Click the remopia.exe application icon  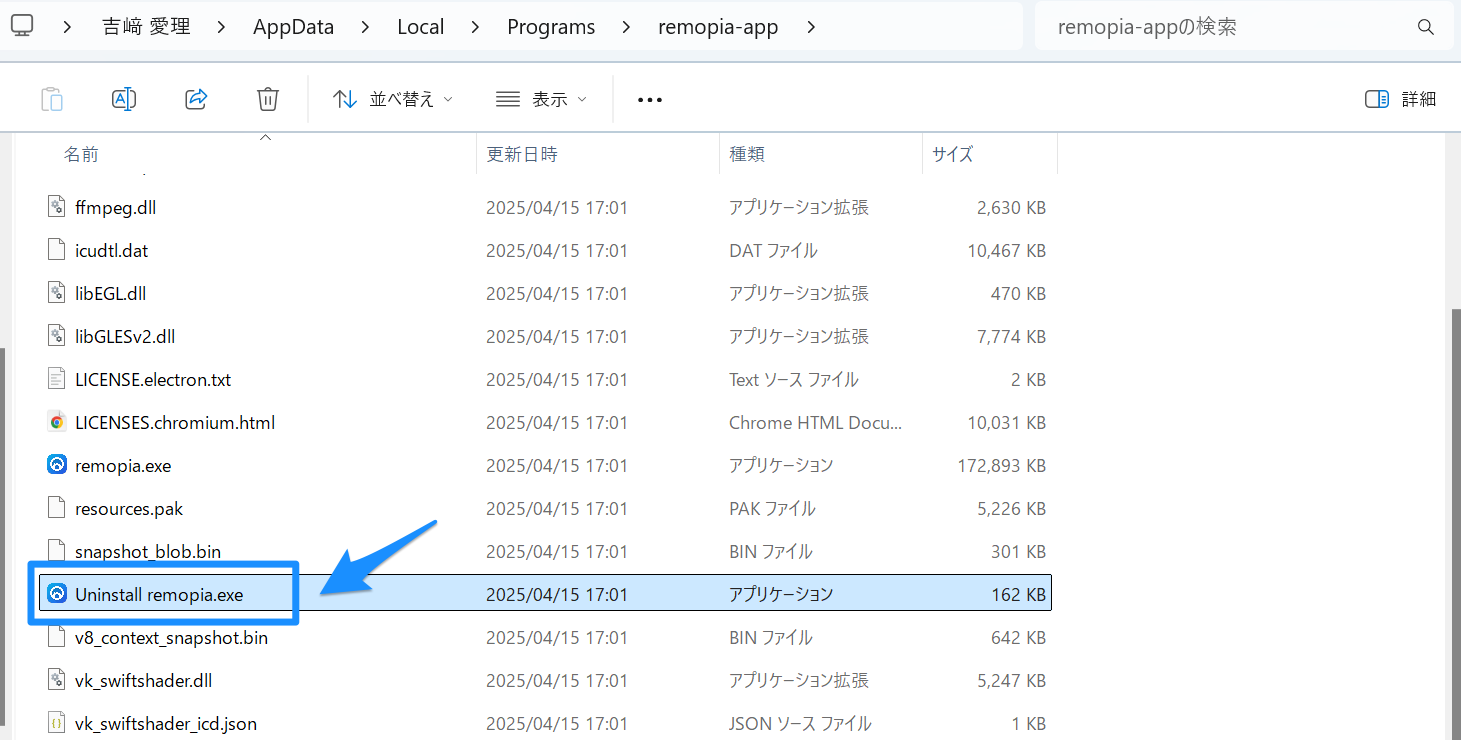point(57,466)
